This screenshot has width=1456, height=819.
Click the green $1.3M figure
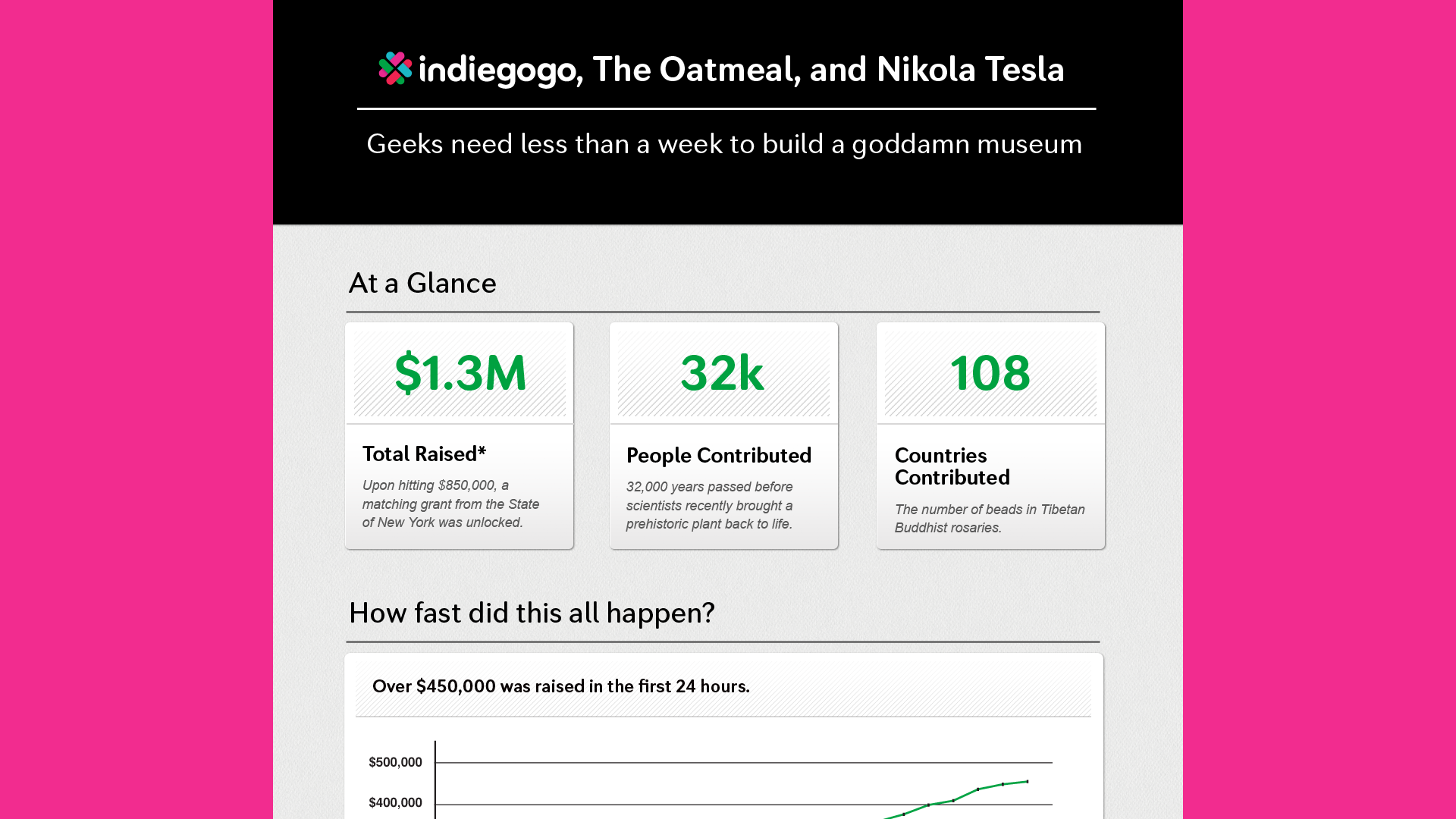pyautogui.click(x=460, y=373)
